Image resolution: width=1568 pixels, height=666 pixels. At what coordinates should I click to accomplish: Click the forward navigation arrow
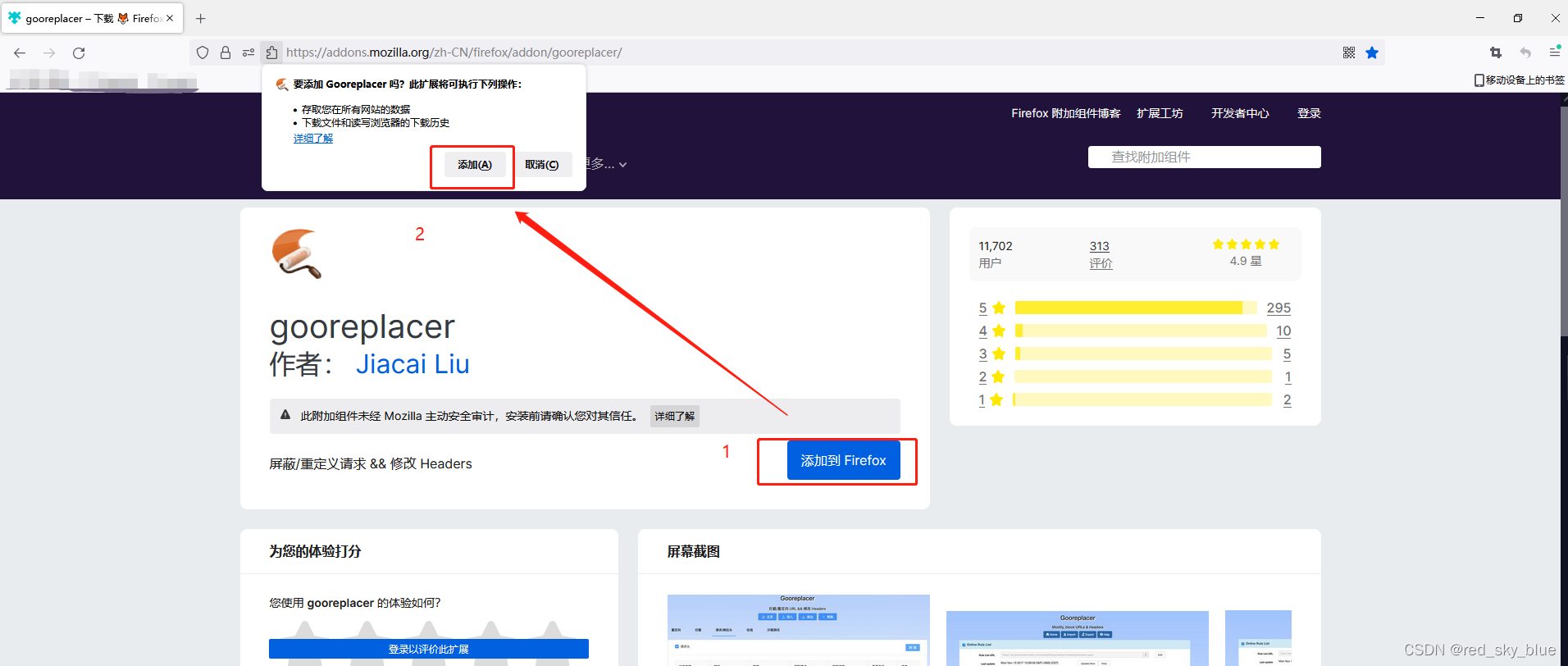(x=49, y=52)
